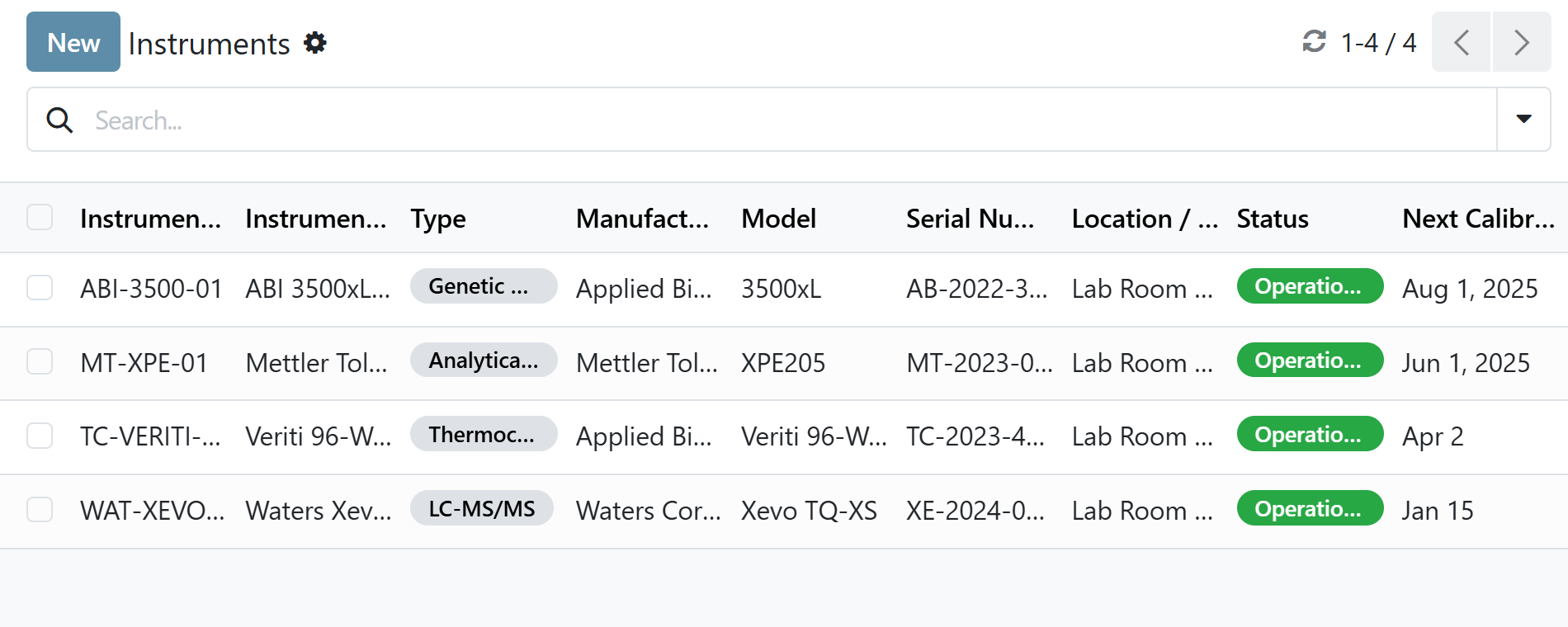Open the TC-VERITI instrument record

(150, 436)
